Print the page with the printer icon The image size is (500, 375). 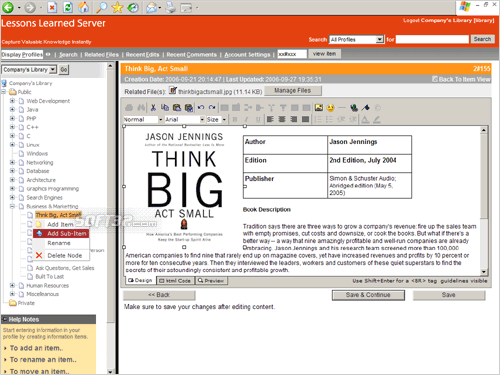171,7
